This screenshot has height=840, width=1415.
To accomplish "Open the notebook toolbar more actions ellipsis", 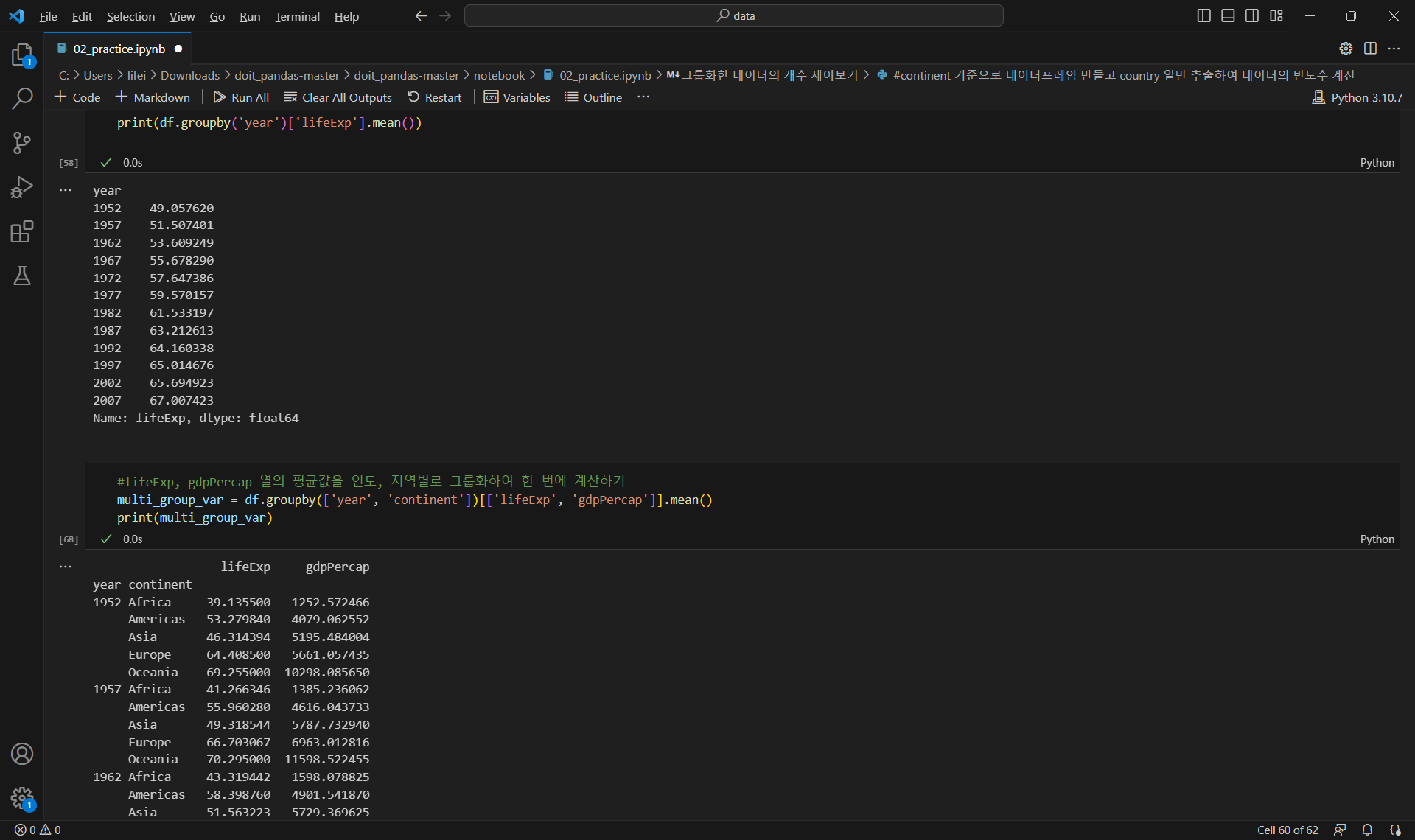I will tap(643, 97).
